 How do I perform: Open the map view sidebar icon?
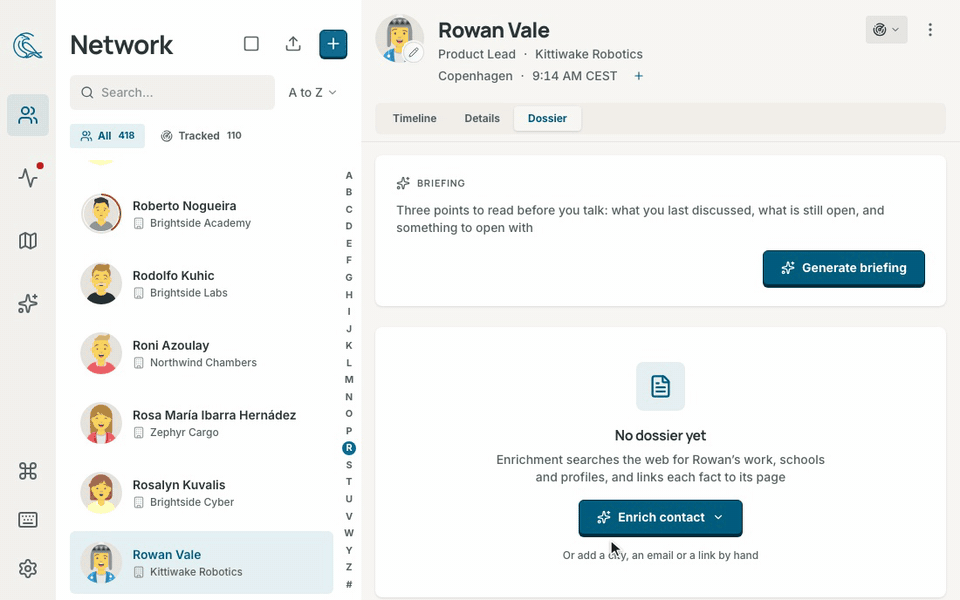pos(28,241)
